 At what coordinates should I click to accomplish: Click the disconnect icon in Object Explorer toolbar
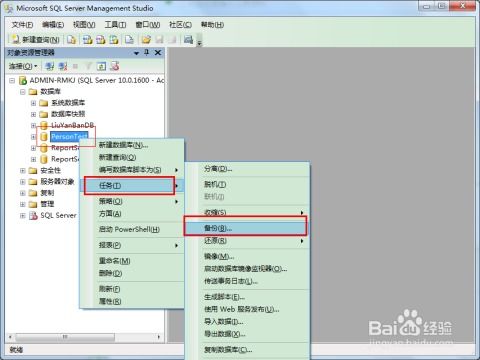tap(62, 66)
